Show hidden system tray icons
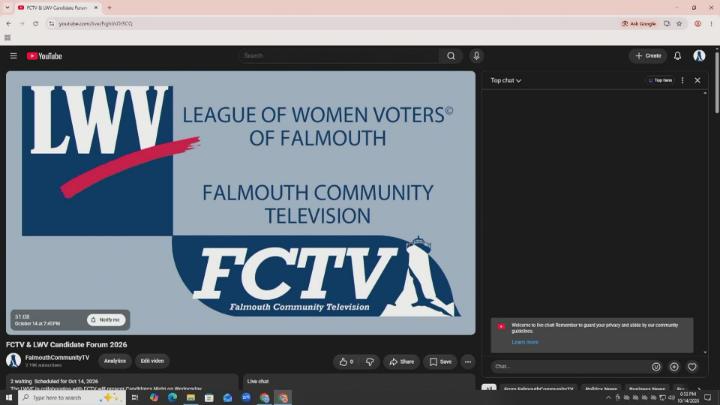Image resolution: width=720 pixels, height=405 pixels. coord(608,398)
